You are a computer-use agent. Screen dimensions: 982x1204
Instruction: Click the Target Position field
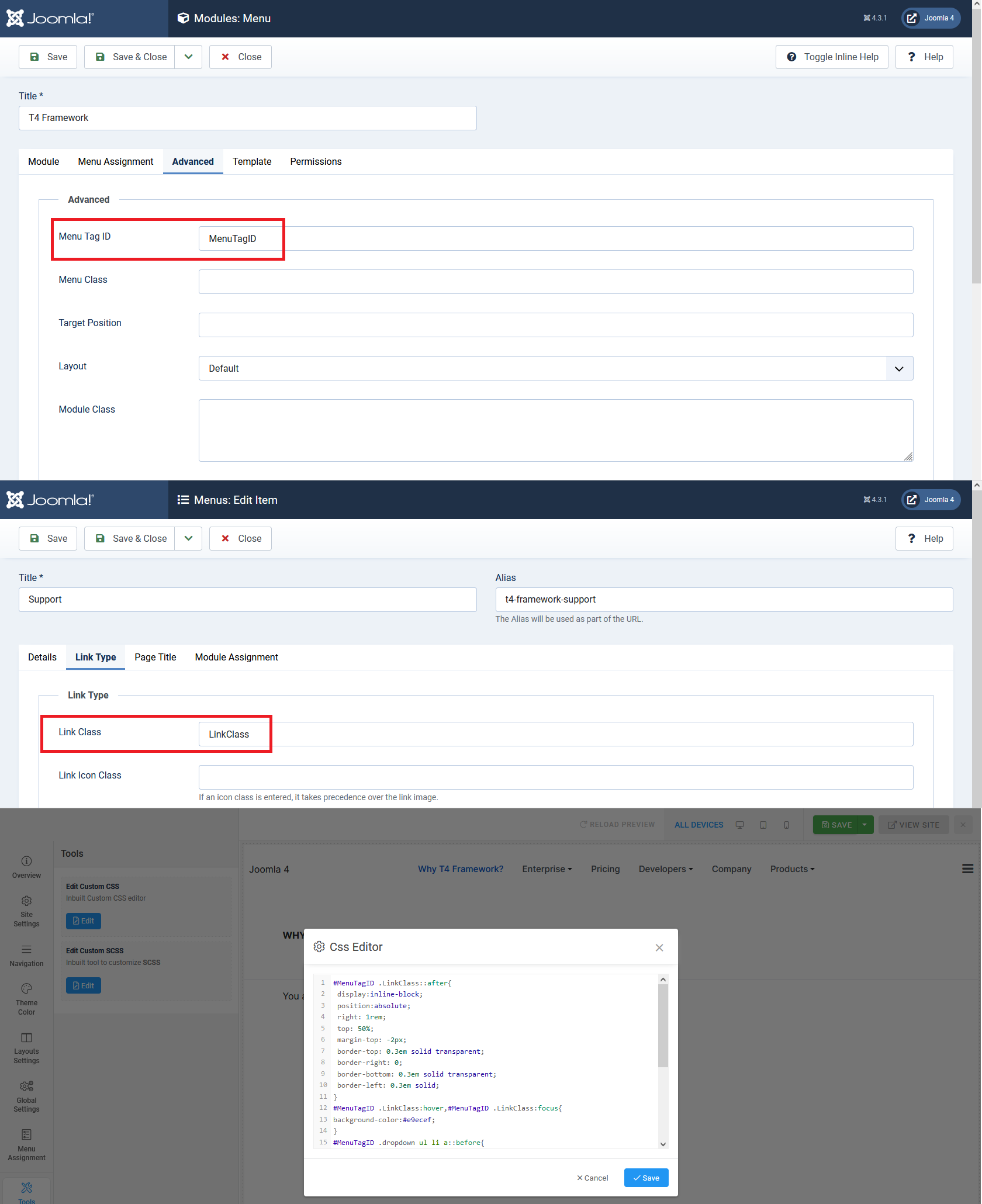coord(556,325)
